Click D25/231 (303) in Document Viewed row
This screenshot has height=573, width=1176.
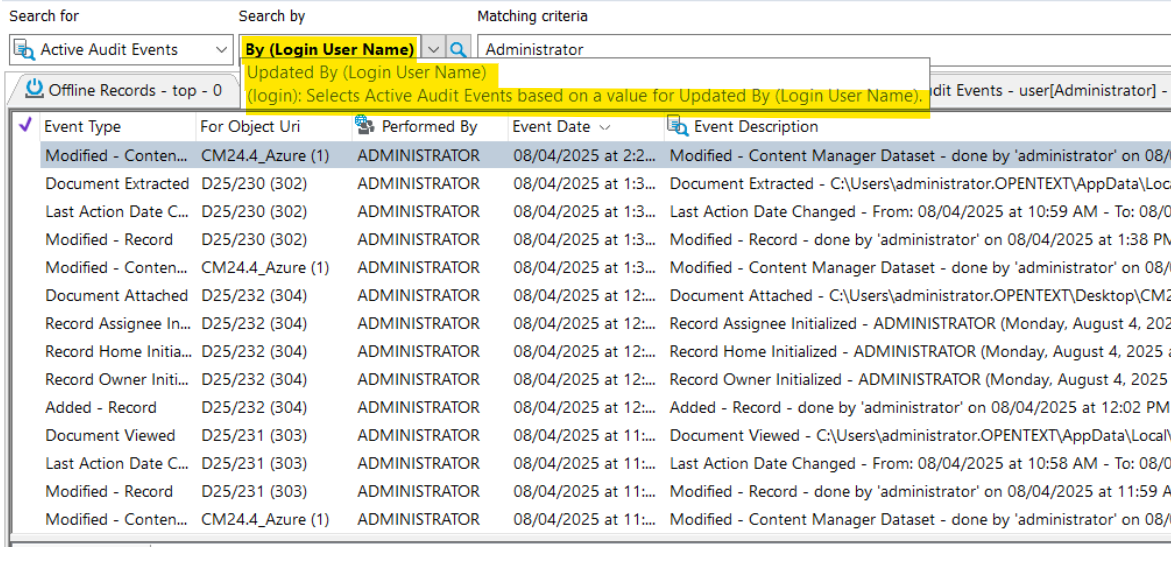[254, 436]
